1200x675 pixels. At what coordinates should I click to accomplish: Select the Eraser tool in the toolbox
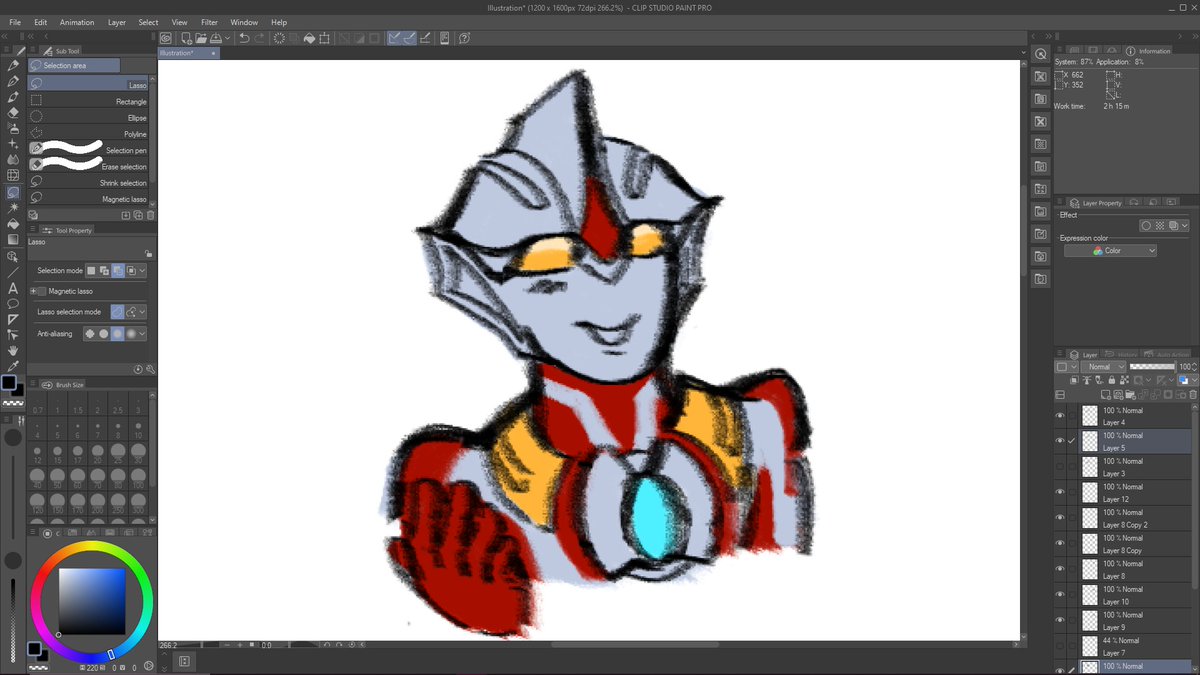coord(13,113)
